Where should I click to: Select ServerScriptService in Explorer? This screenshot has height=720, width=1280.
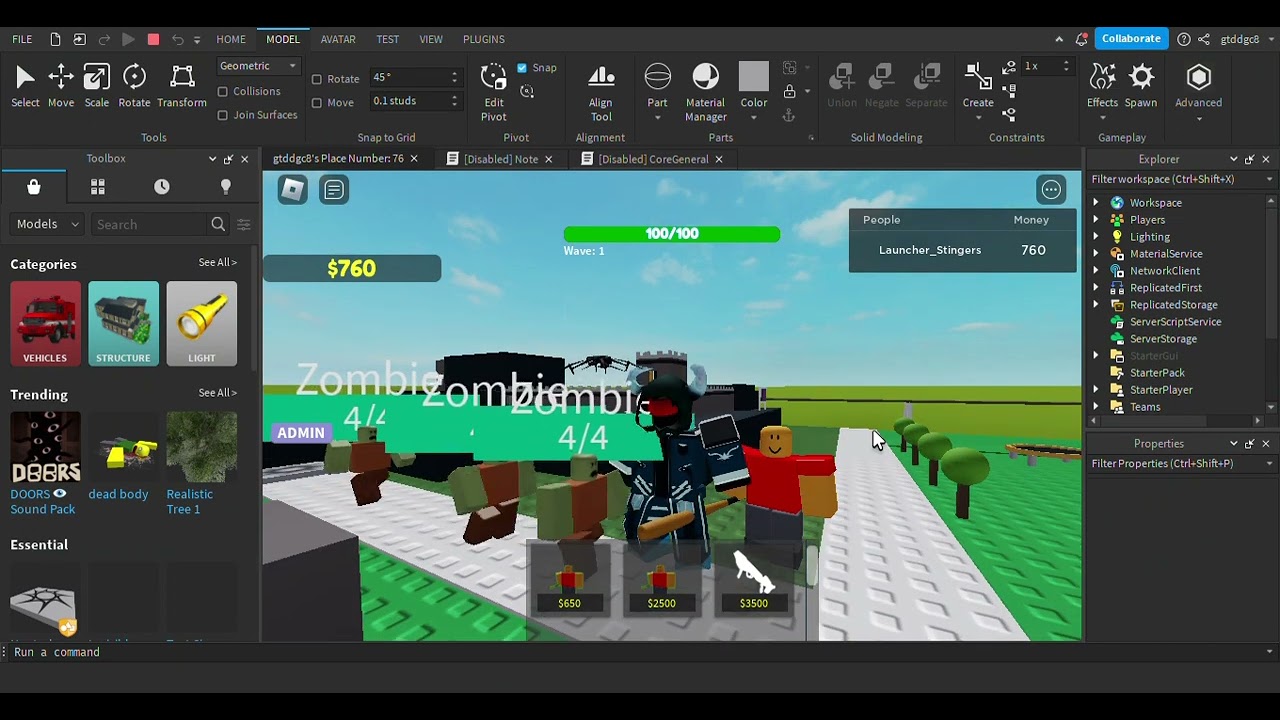click(1175, 322)
